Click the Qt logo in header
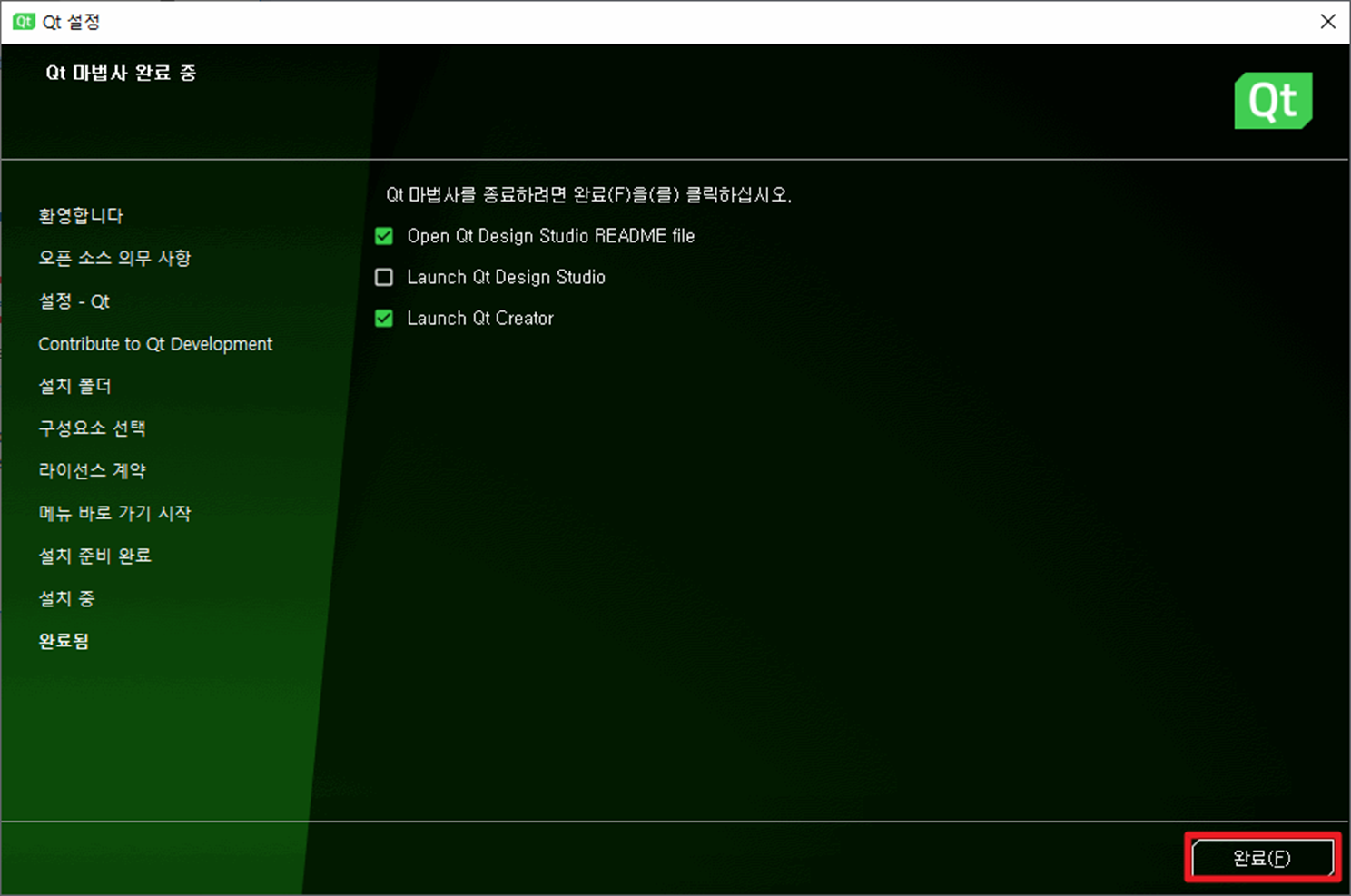 [1273, 101]
